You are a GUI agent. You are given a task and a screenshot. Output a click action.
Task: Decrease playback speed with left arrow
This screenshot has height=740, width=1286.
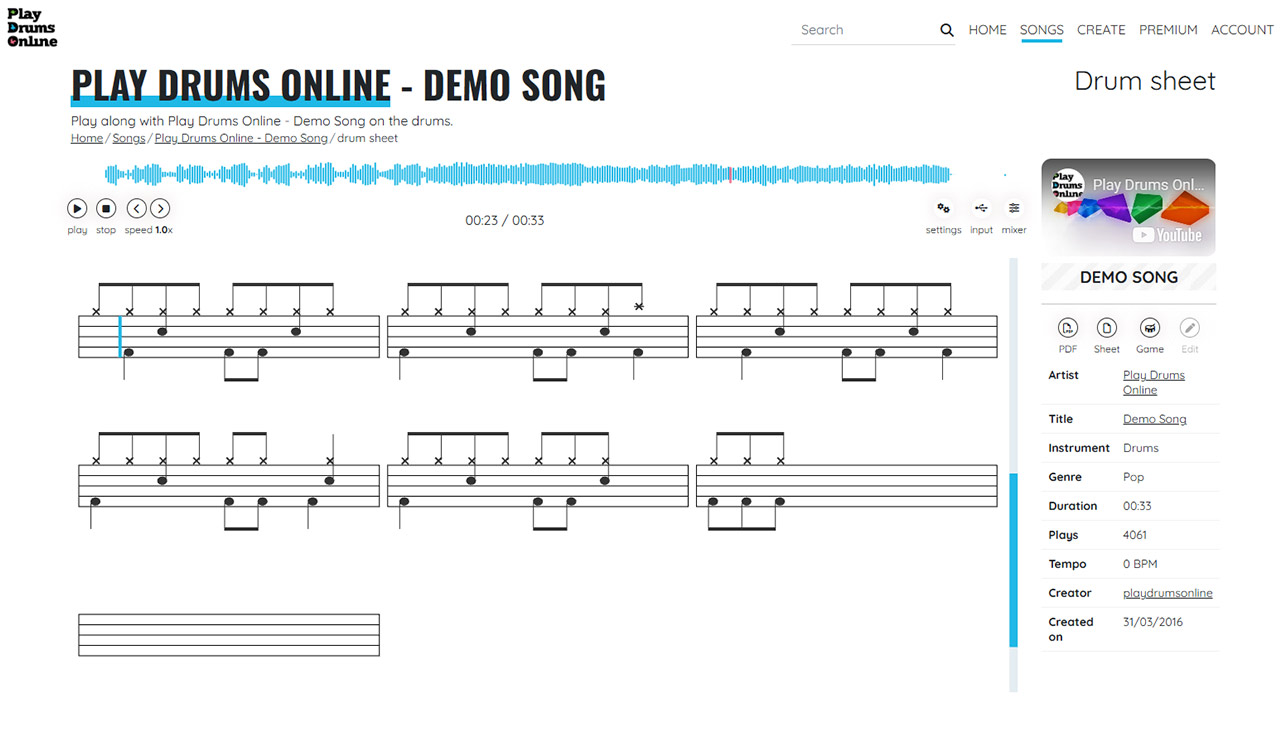136,208
